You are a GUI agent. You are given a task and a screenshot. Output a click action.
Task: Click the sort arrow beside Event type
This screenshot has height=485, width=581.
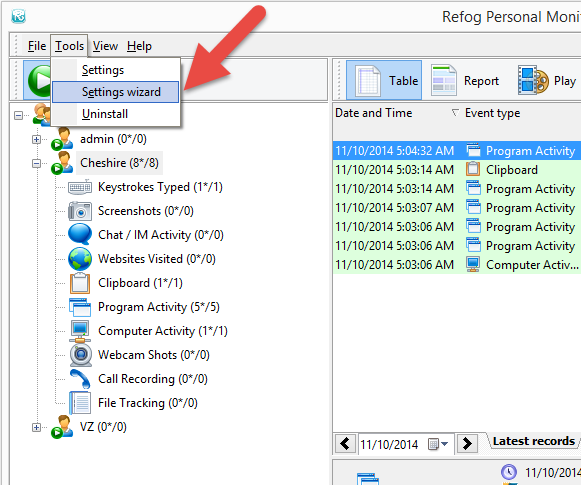[x=455, y=112]
